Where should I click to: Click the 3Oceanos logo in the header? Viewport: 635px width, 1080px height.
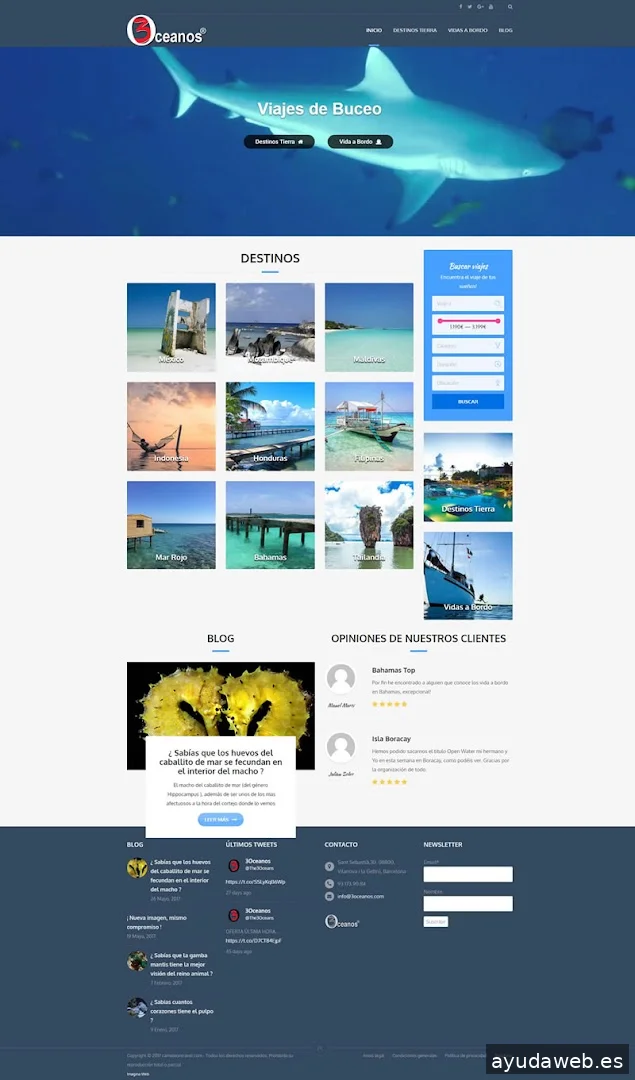pos(166,31)
